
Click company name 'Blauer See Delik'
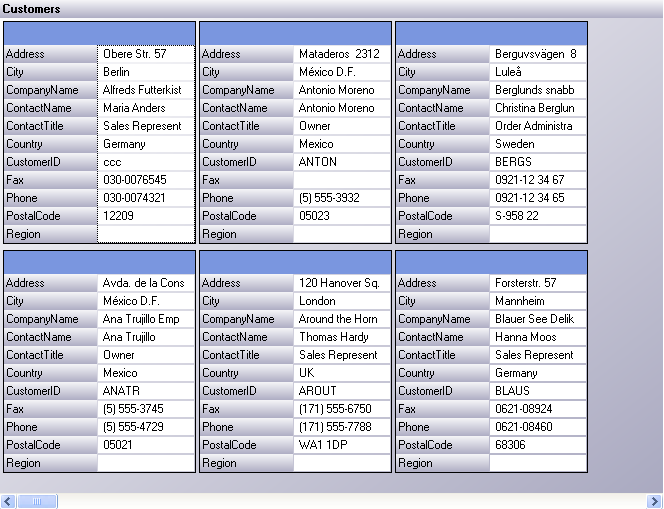pos(538,319)
